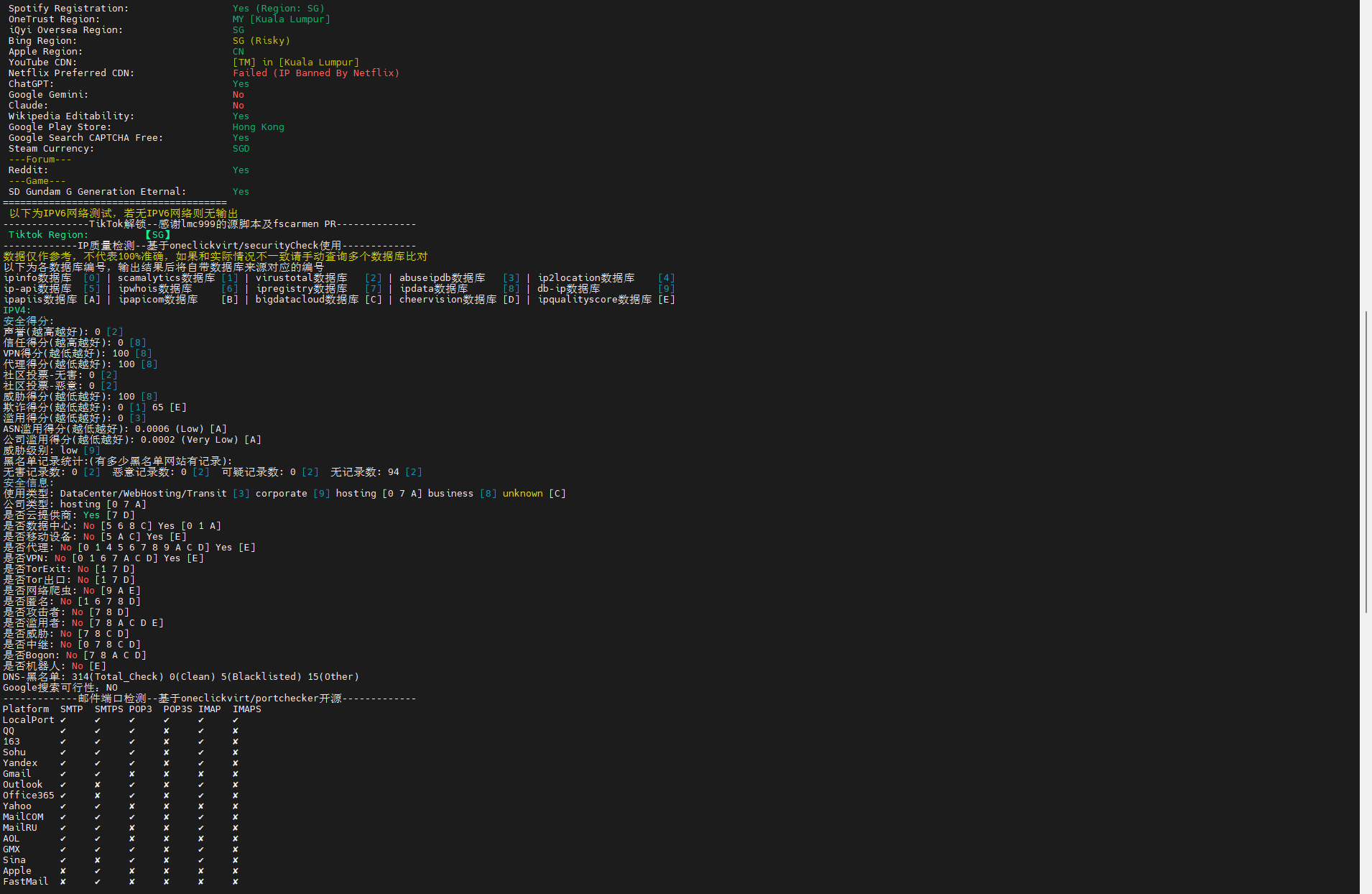Click 'ipinfo数据库' database name
The height and width of the screenshot is (894, 1372).
click(x=37, y=278)
